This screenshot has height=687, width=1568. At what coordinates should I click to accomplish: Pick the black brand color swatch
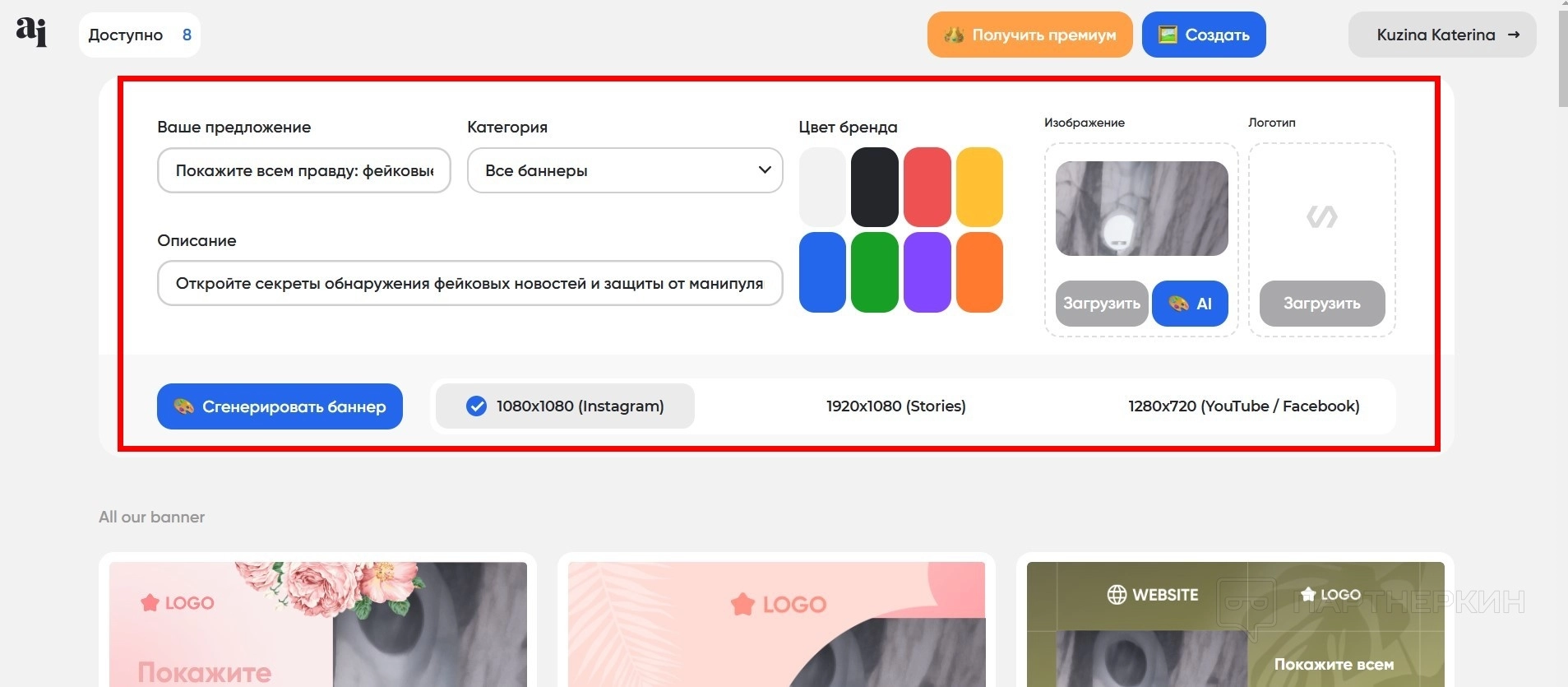875,187
